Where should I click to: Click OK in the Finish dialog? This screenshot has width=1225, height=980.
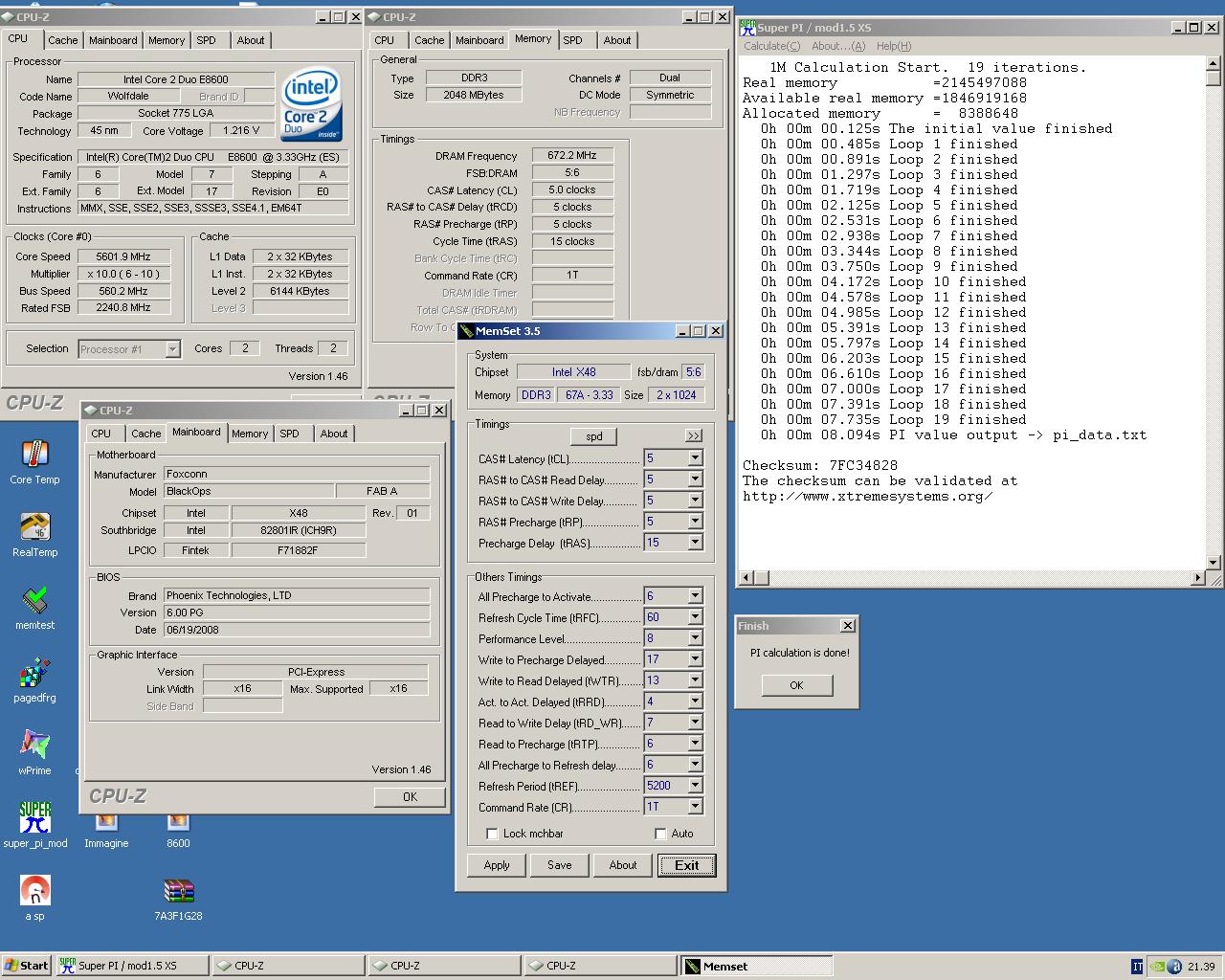796,685
